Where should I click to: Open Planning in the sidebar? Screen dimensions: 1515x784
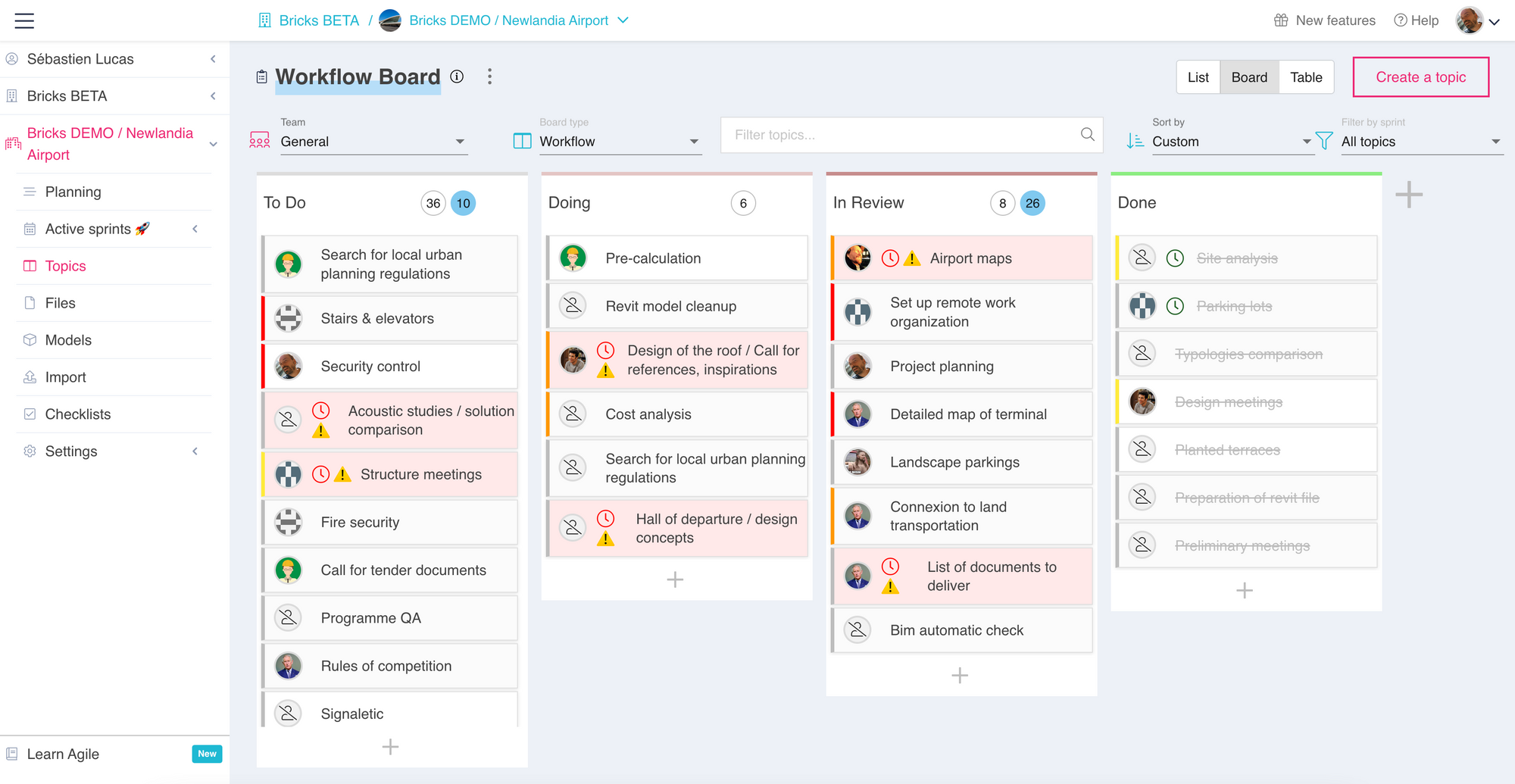click(x=73, y=192)
